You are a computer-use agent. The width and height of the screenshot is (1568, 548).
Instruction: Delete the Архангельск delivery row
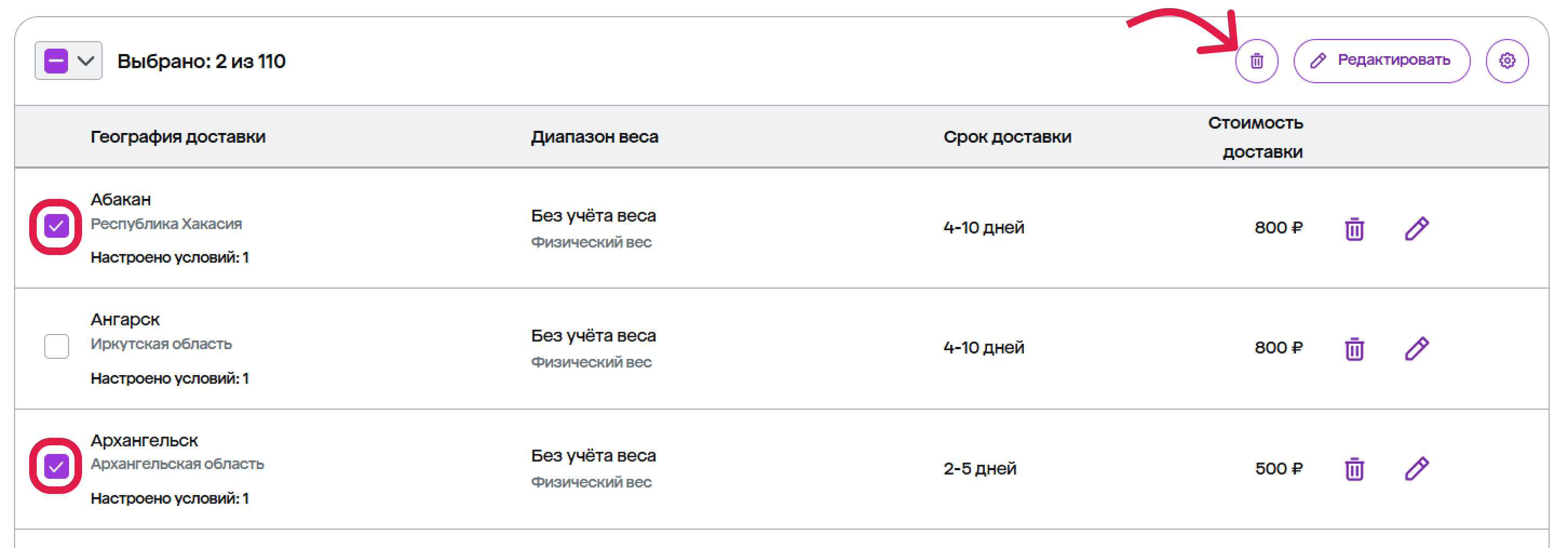point(1354,469)
